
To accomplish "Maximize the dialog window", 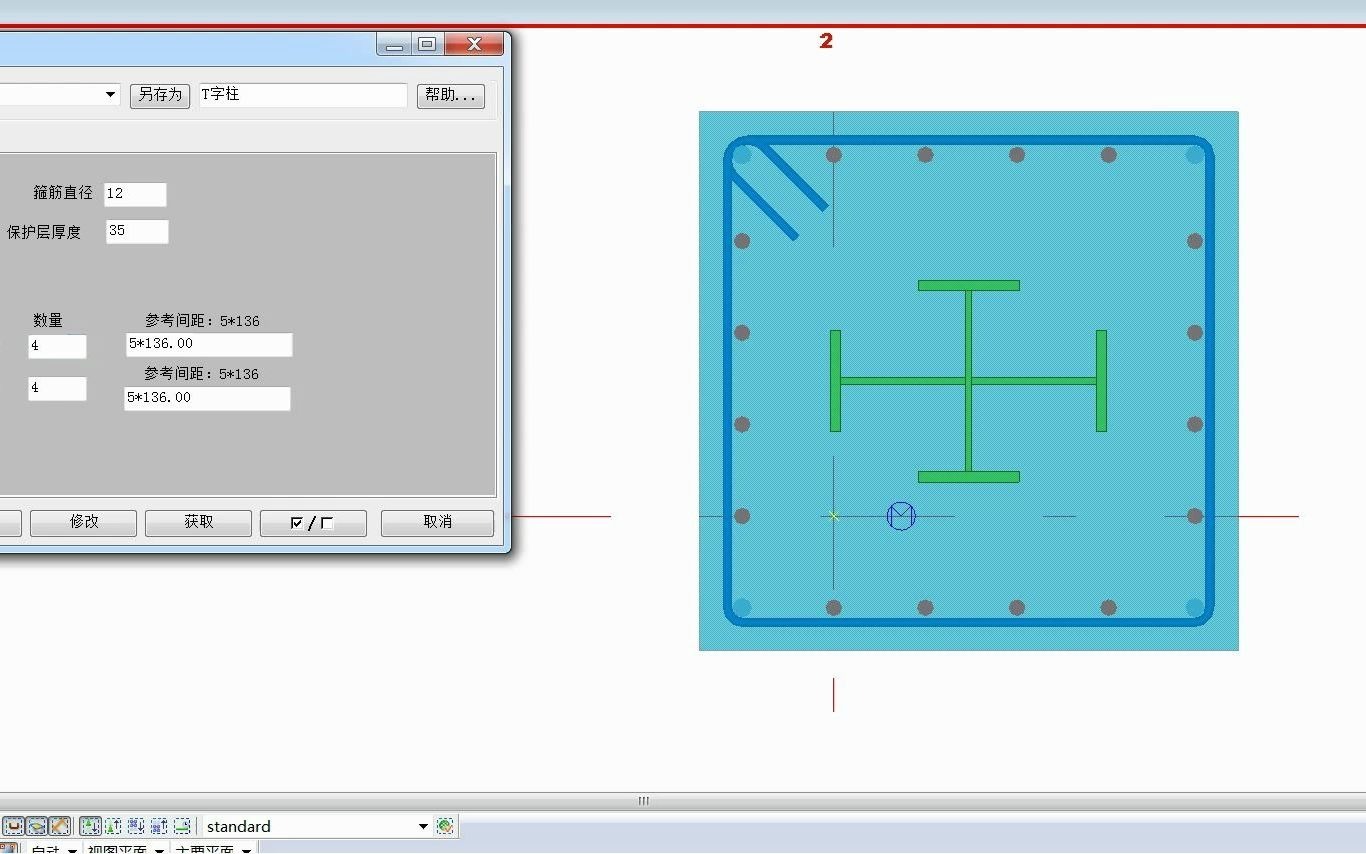I will click(427, 44).
